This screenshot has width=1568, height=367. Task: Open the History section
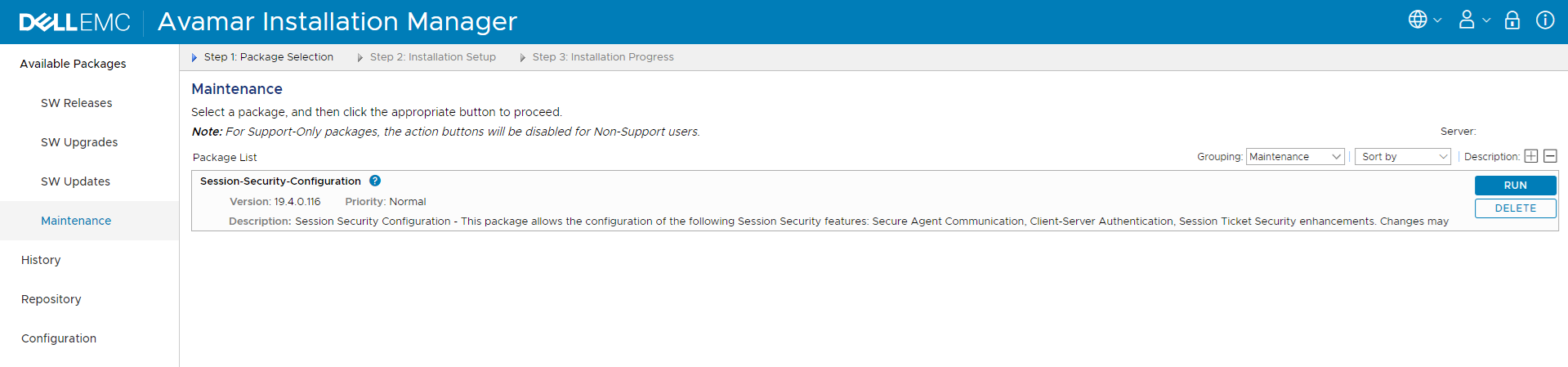click(41, 260)
